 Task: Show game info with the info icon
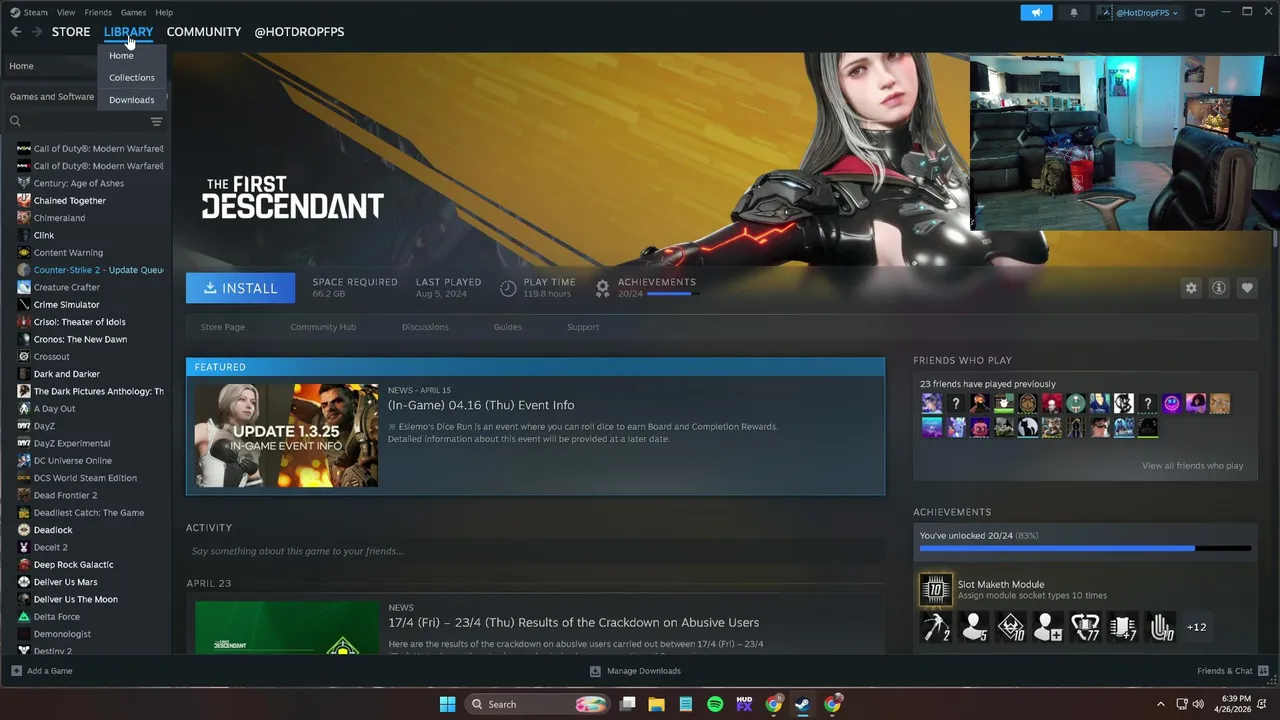pos(1219,288)
